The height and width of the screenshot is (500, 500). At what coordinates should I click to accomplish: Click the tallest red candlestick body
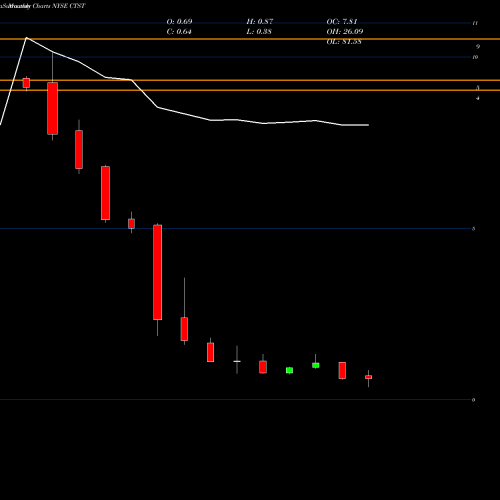pos(158,272)
